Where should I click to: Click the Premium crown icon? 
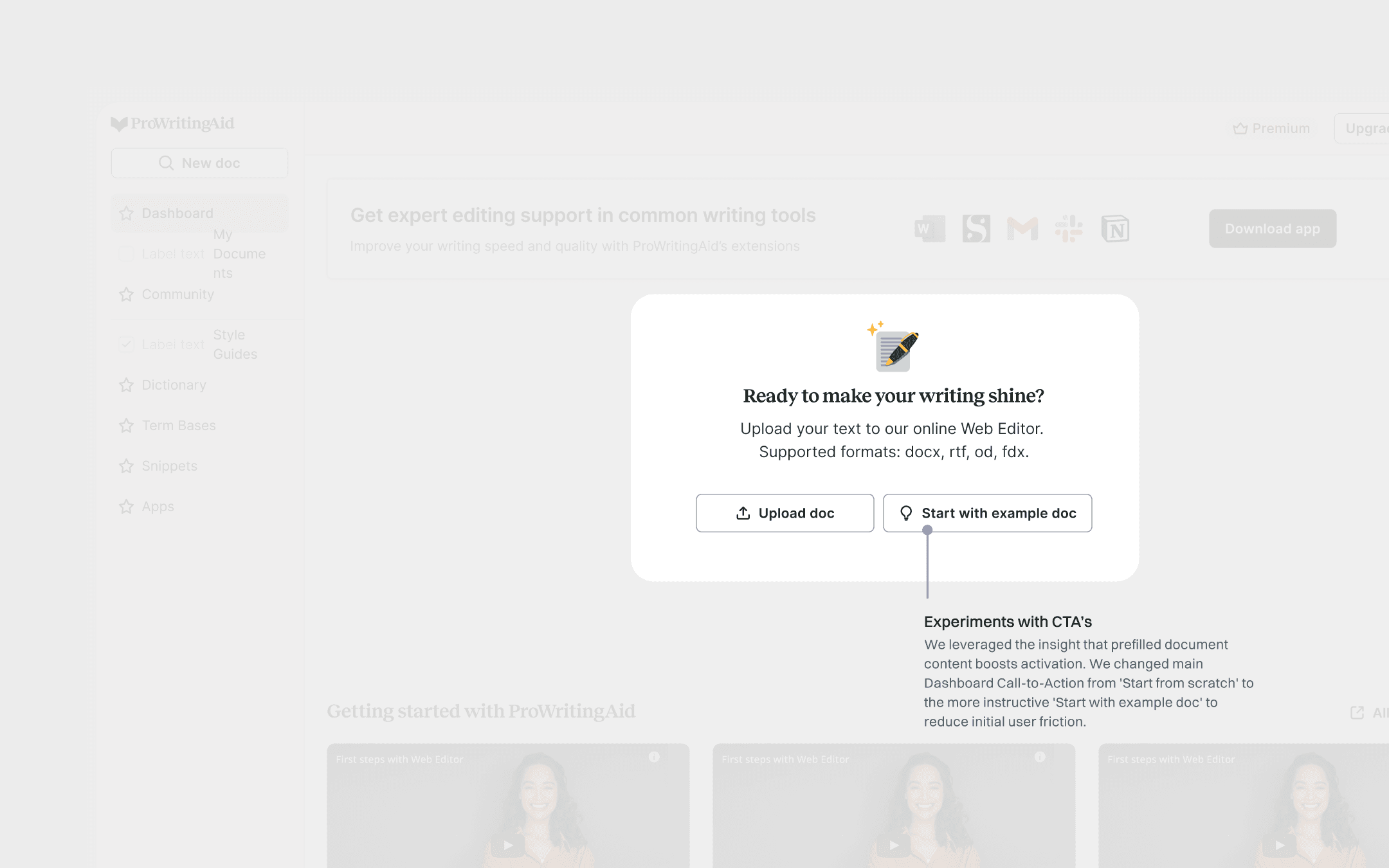pos(1240,129)
